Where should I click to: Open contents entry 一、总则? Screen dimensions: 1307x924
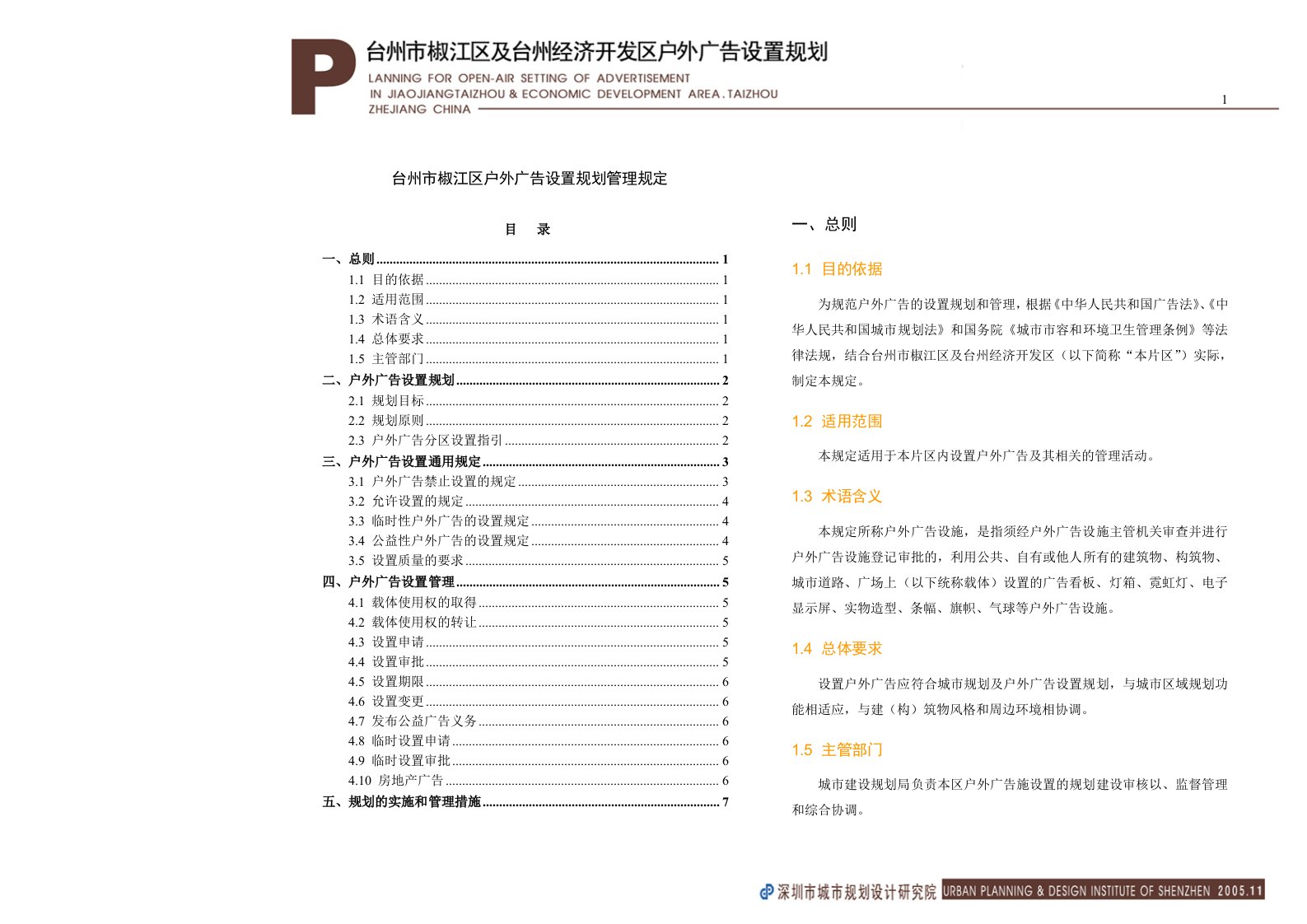click(x=525, y=259)
